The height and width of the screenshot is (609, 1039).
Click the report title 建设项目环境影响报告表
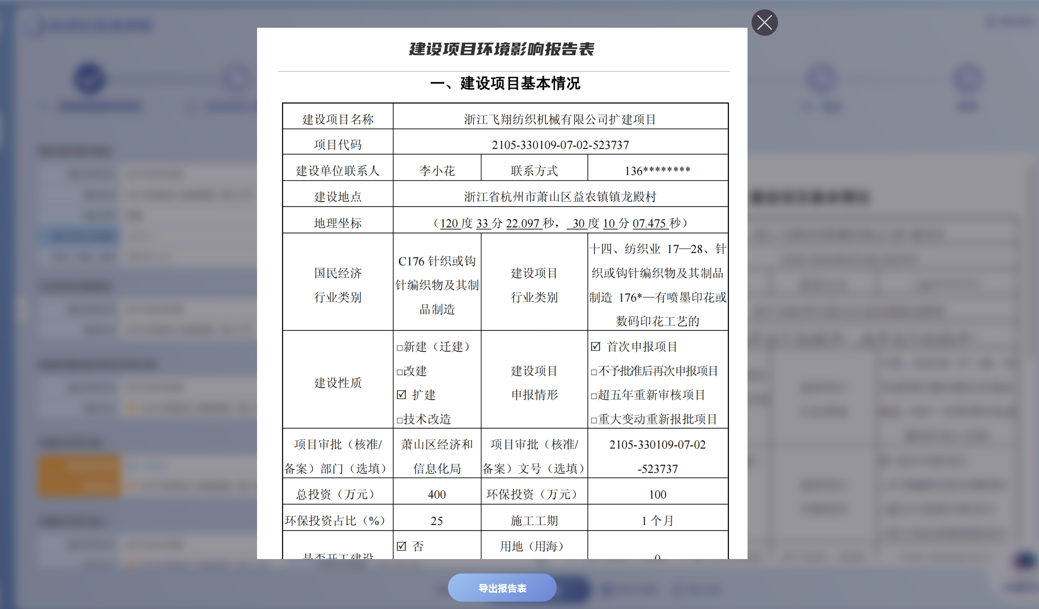tap(502, 49)
